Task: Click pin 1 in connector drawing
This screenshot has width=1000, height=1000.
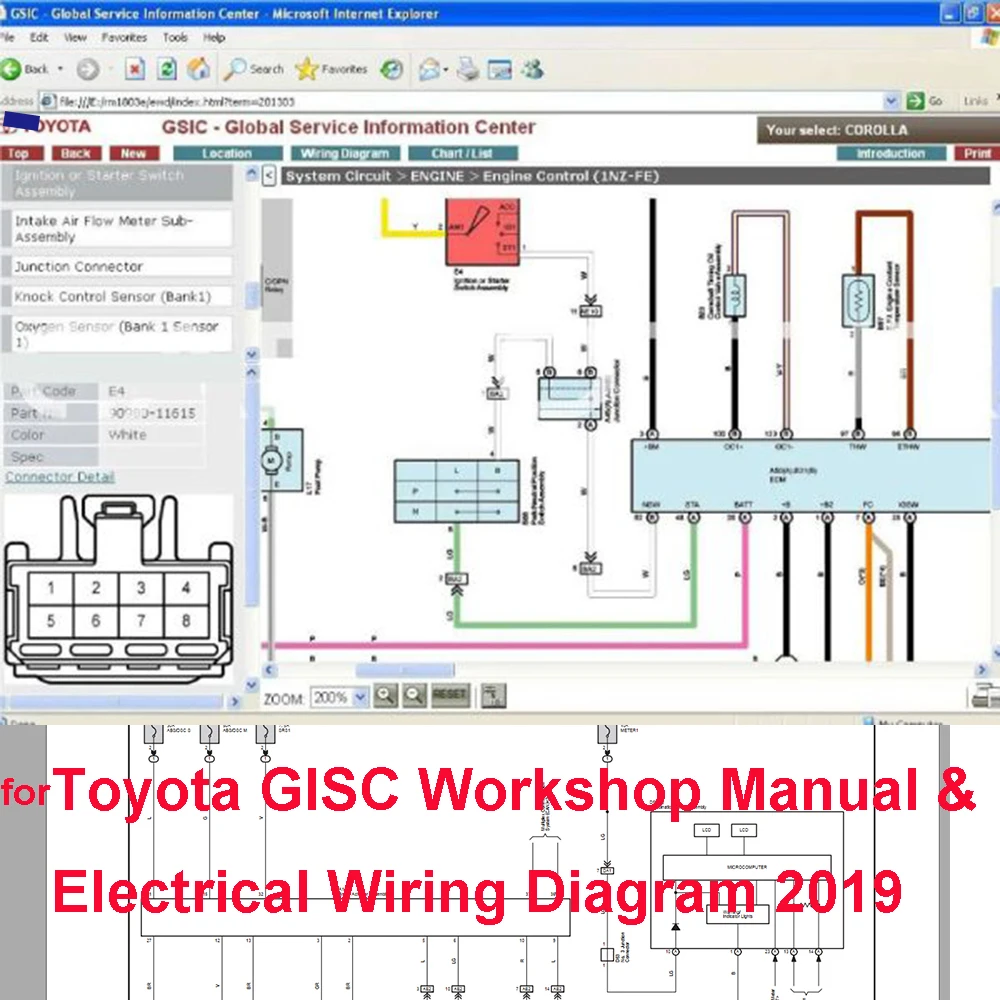Action: tap(51, 587)
